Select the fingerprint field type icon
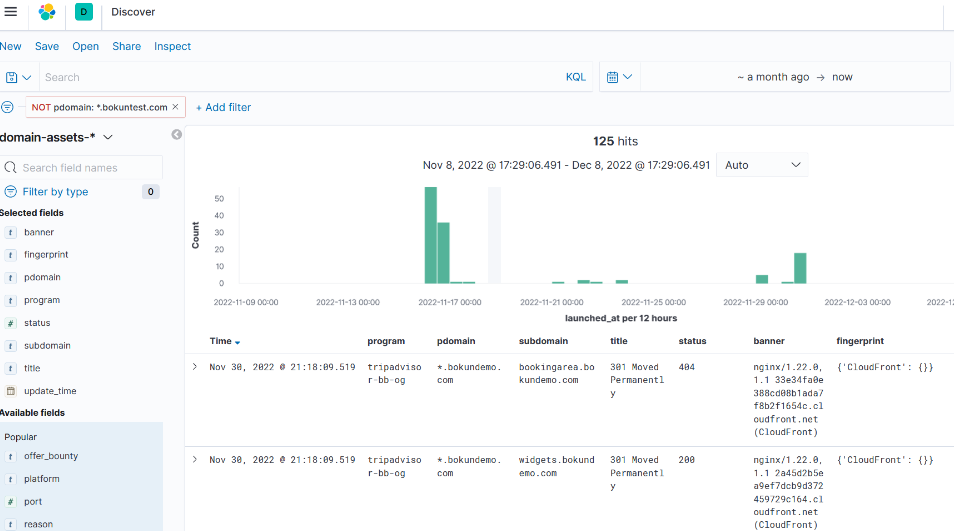954x531 pixels. point(10,255)
